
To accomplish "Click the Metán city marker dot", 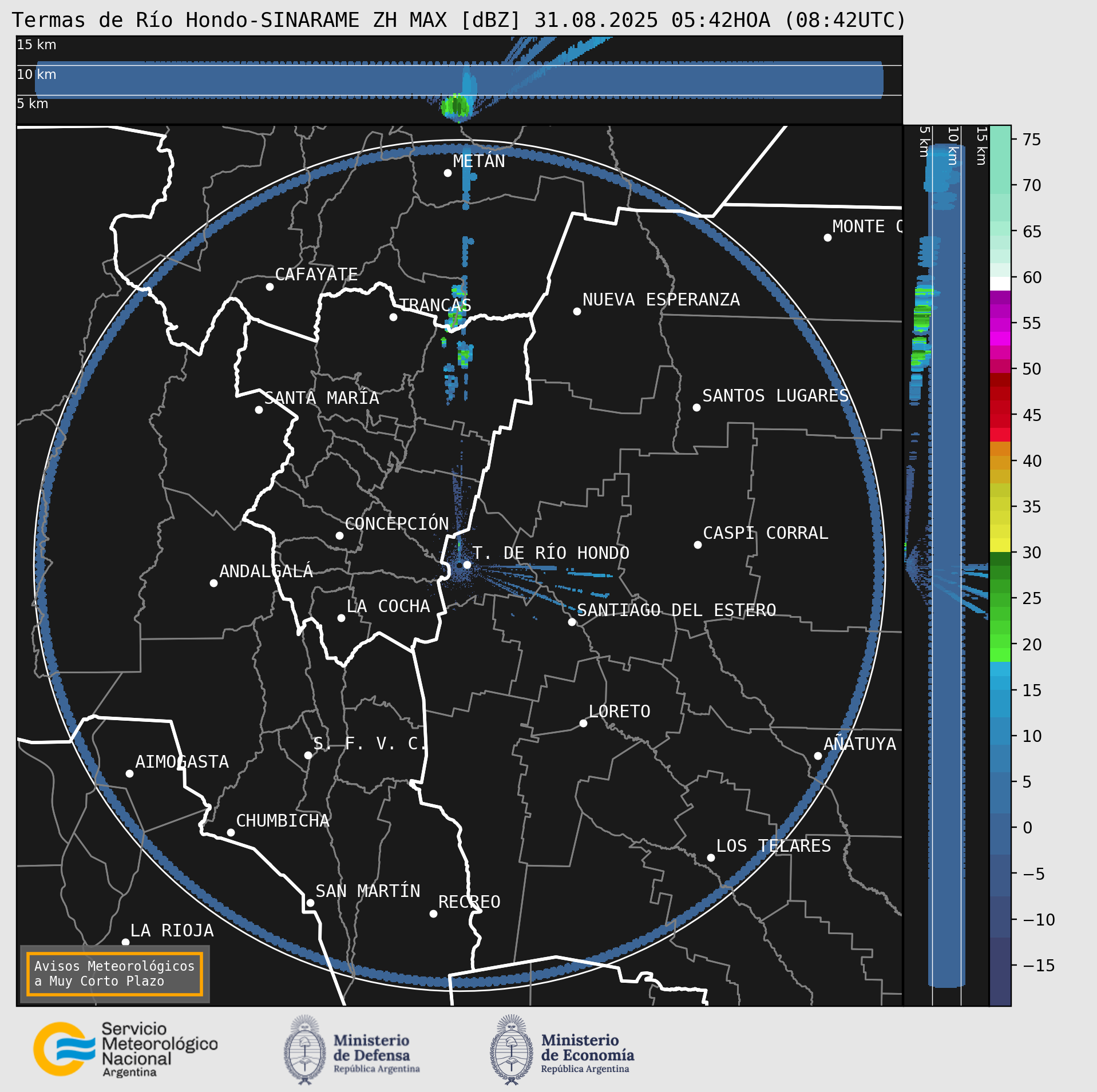I will click(447, 173).
